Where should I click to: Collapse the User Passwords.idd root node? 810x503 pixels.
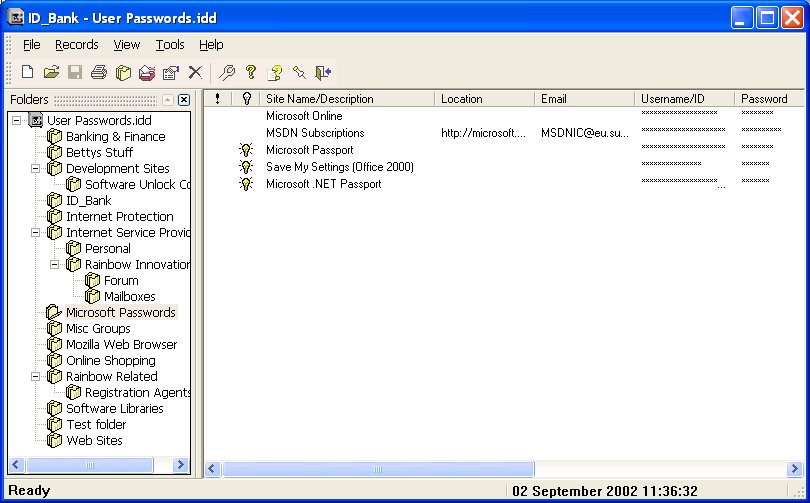point(17,120)
